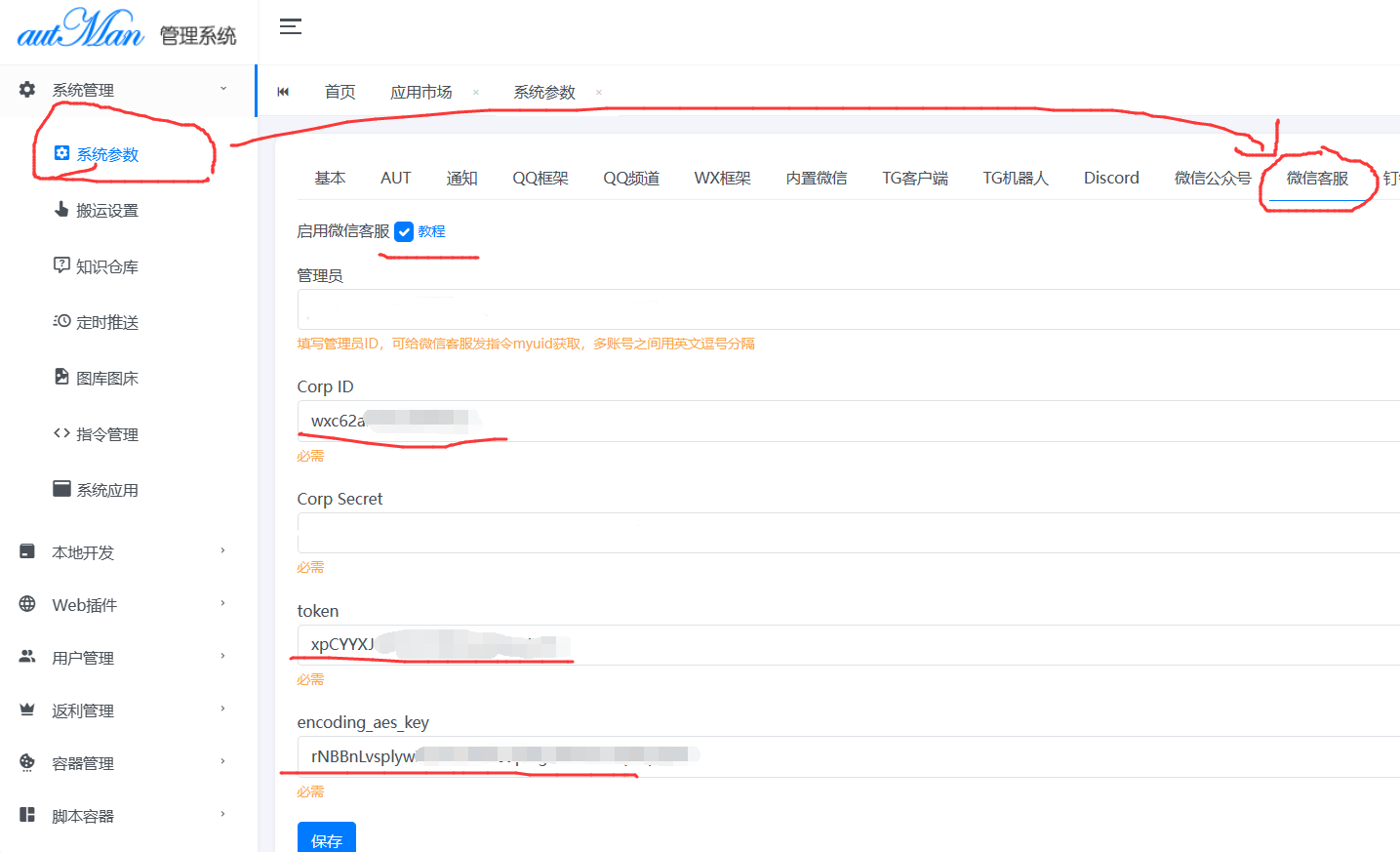
Task: Close the 应用市场 page tab
Action: 476,93
